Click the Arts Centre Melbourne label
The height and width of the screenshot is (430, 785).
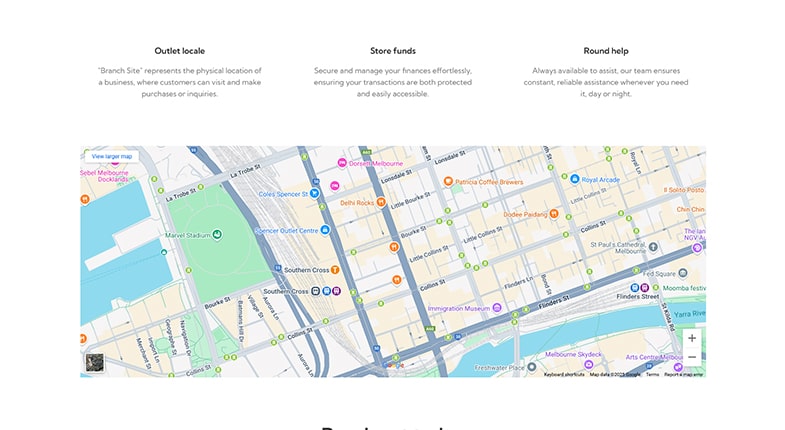[654, 357]
